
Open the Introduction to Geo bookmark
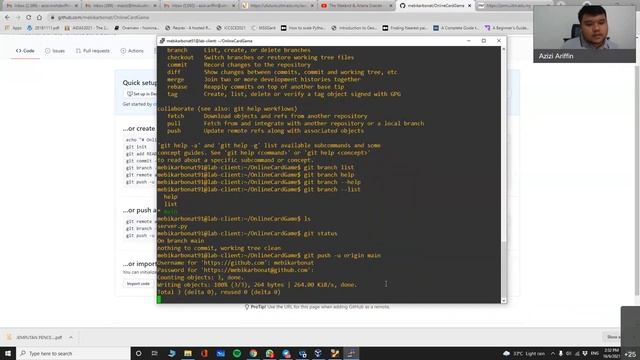point(354,28)
